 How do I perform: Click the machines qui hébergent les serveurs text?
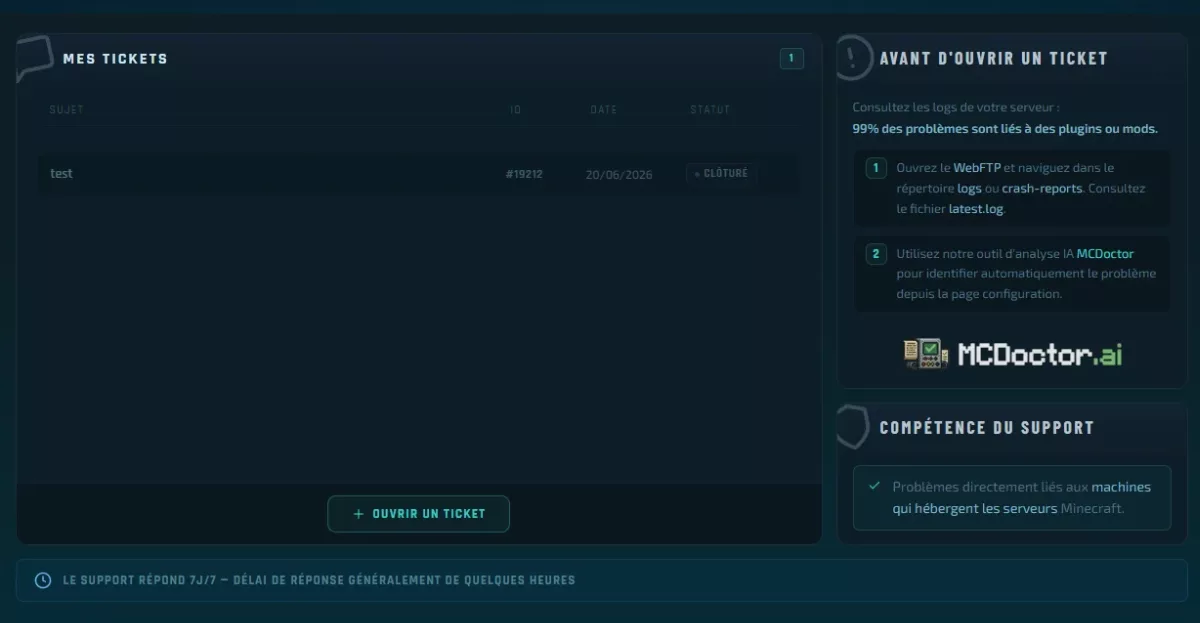[1022, 498]
